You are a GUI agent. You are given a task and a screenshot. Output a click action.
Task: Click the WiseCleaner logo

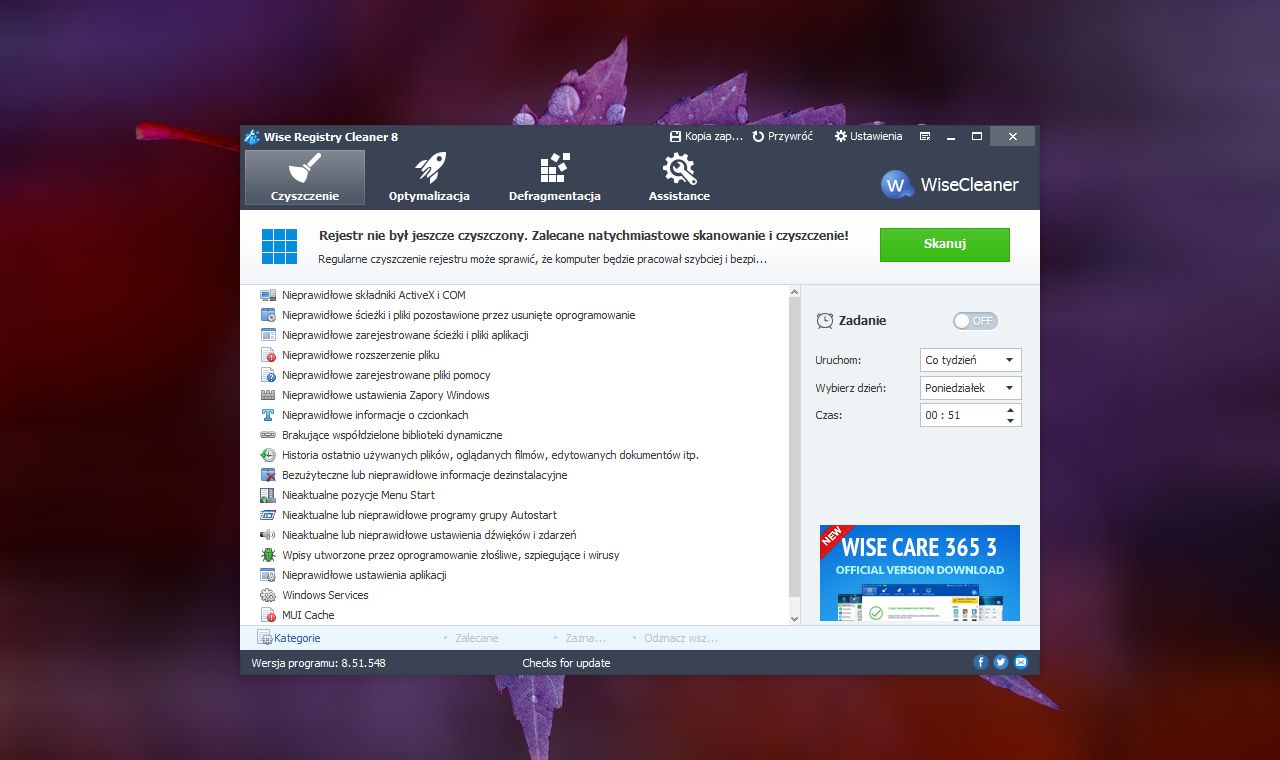[x=950, y=184]
